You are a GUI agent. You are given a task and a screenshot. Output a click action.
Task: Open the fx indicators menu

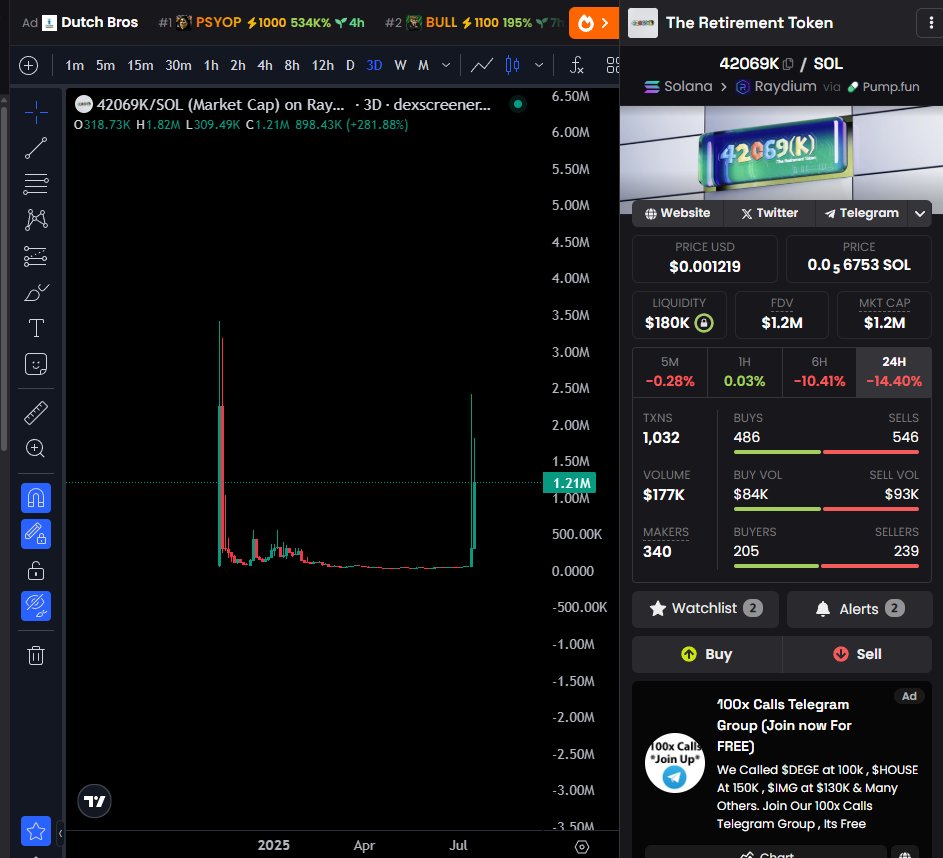tap(577, 65)
